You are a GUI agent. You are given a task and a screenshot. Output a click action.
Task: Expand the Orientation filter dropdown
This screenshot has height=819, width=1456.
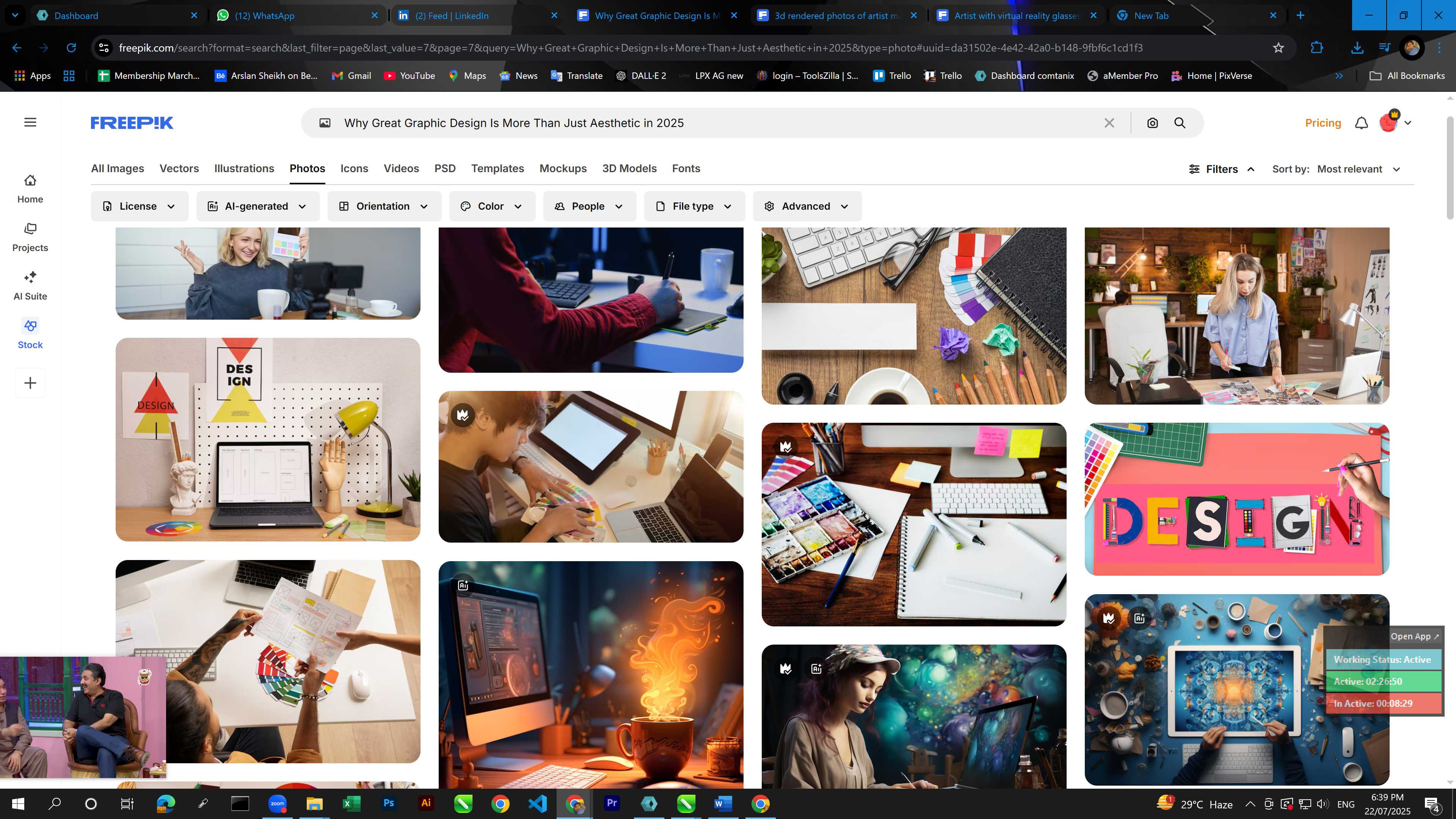click(384, 206)
